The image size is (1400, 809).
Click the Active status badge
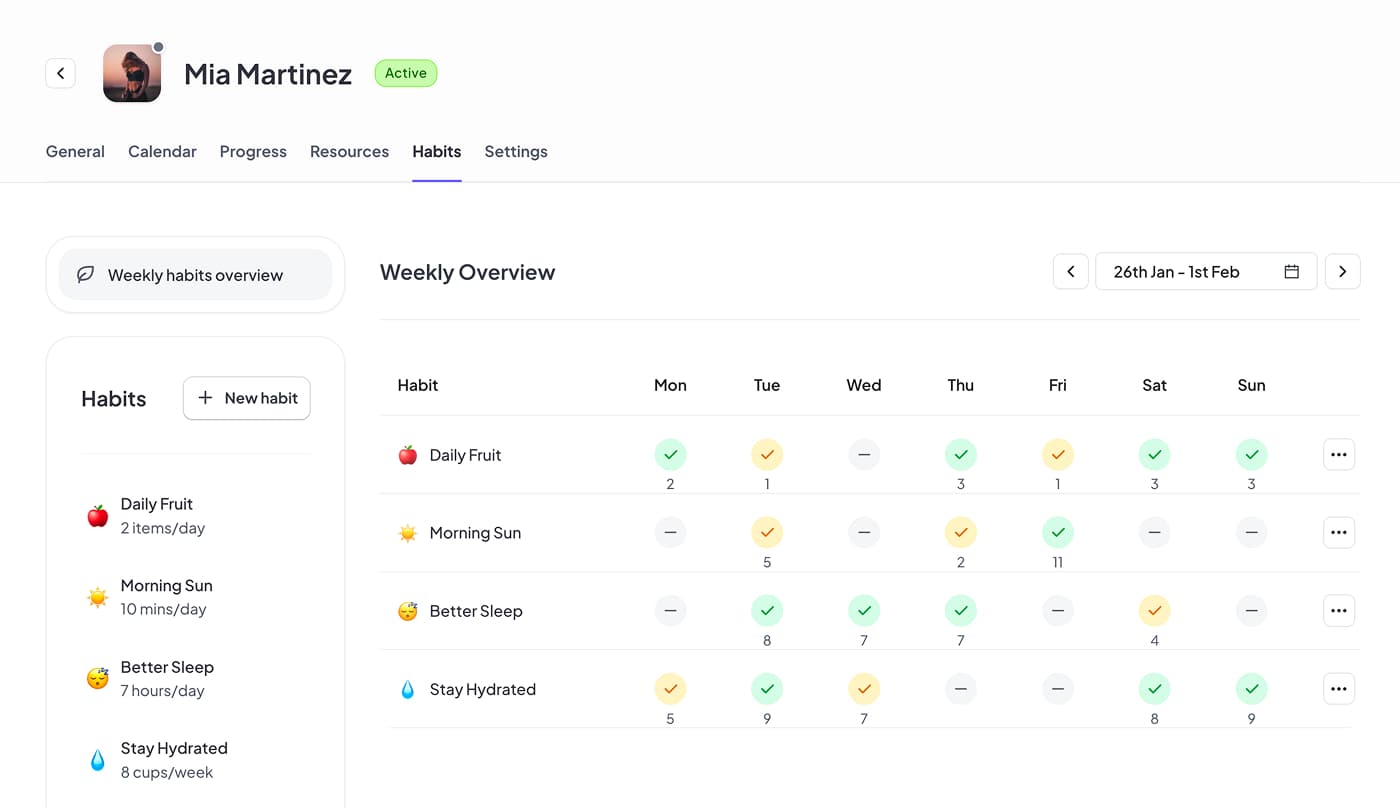point(405,72)
